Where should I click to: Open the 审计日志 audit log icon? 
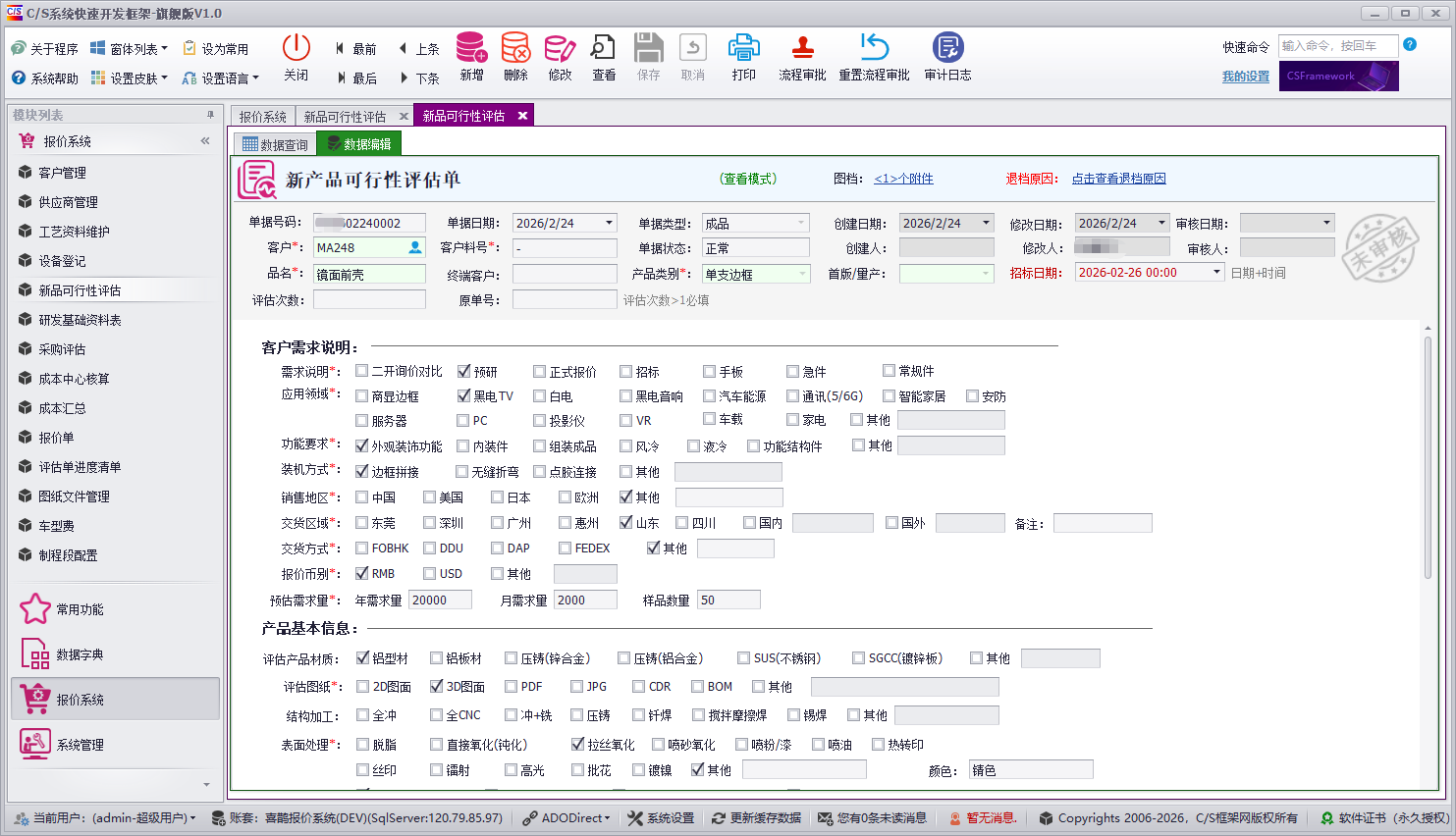pyautogui.click(x=947, y=47)
